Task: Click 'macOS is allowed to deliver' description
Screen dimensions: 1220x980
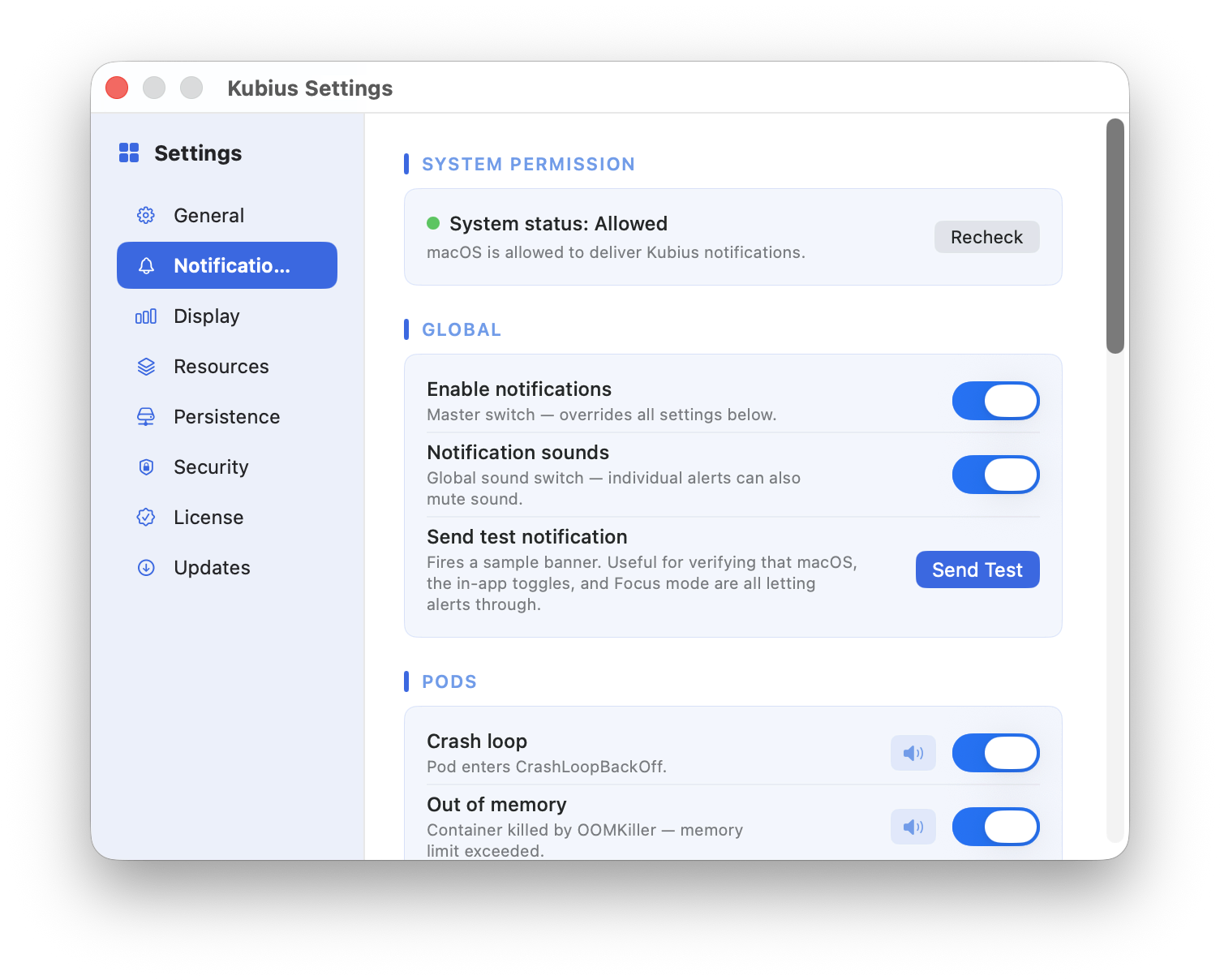Action: [616, 252]
